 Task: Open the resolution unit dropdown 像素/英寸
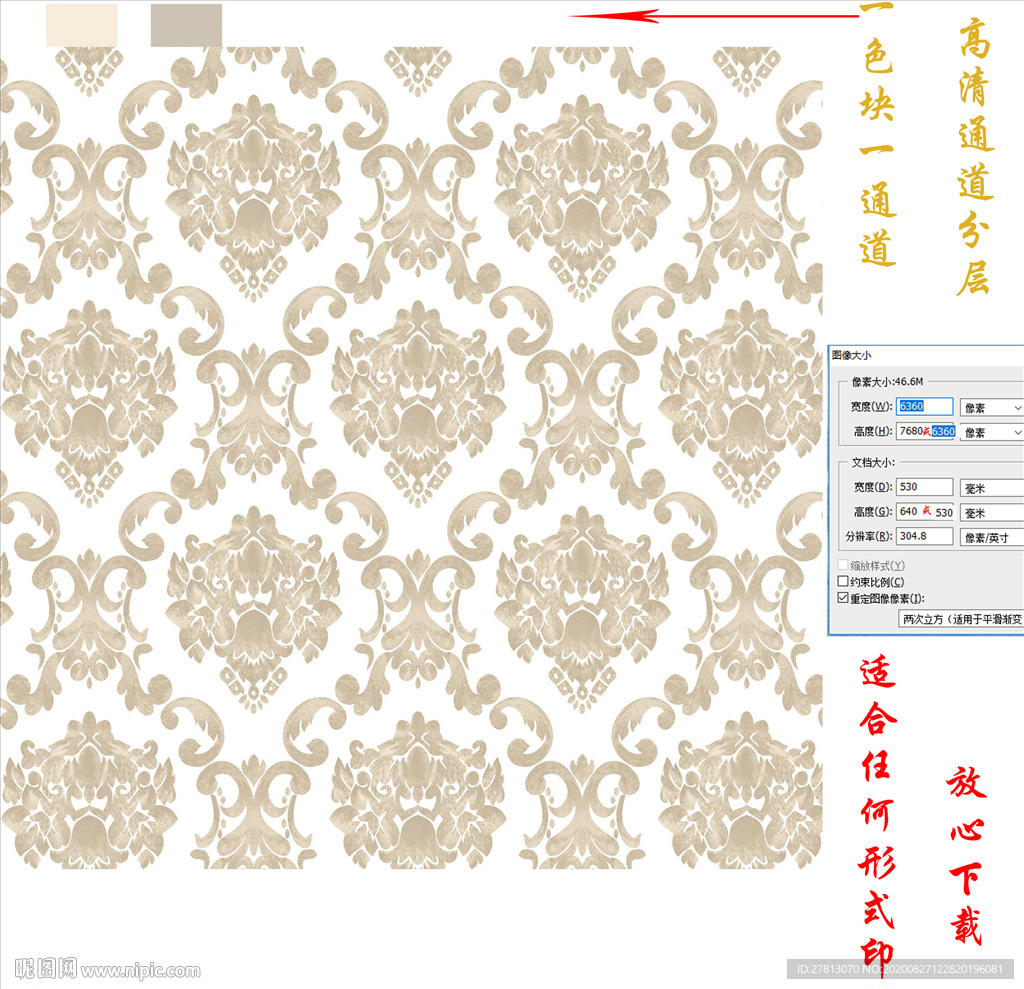pyautogui.click(x=992, y=538)
